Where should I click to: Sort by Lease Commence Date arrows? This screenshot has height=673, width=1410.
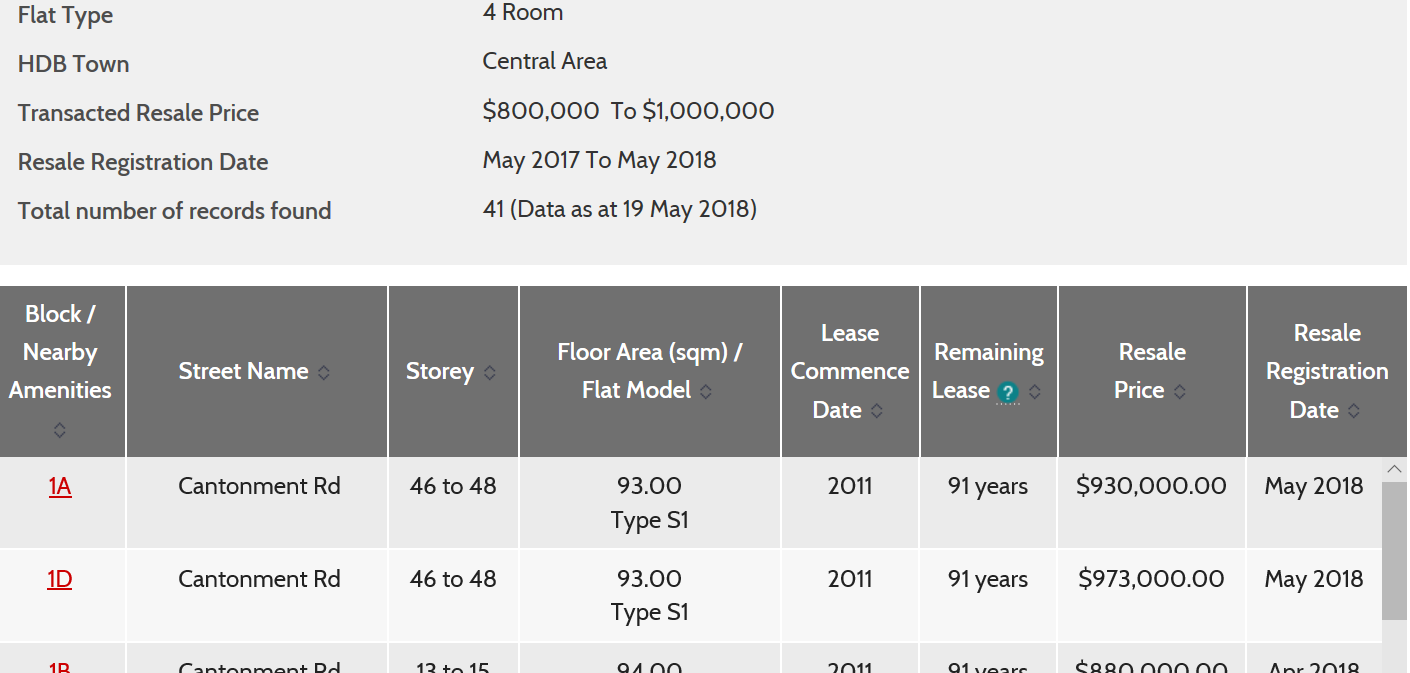point(877,411)
